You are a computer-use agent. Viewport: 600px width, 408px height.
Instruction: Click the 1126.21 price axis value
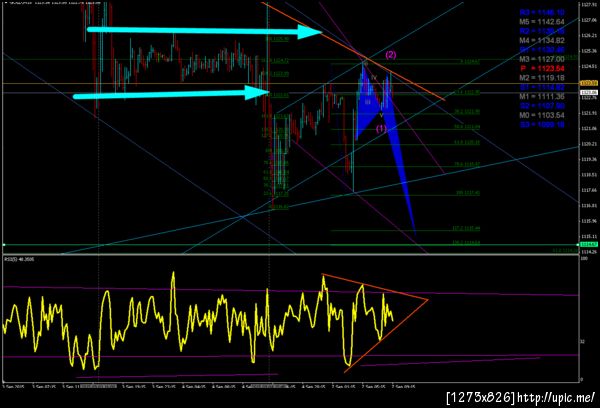point(589,35)
